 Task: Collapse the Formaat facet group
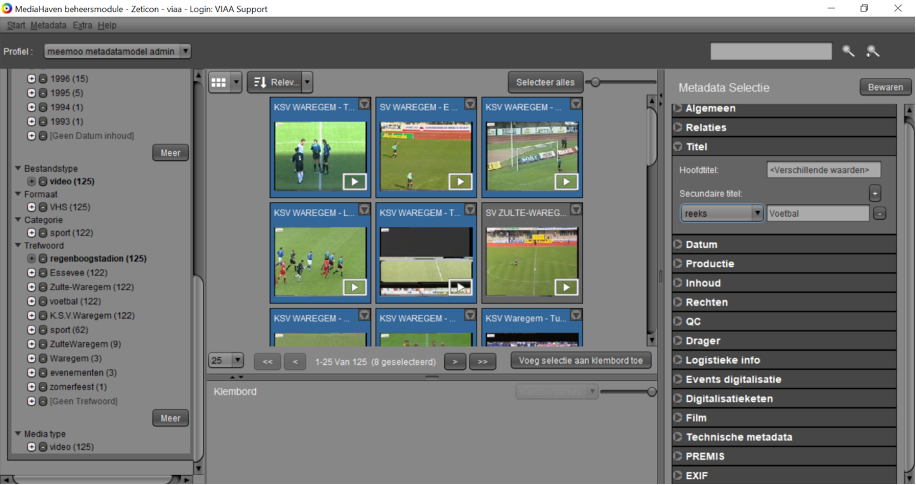(18, 194)
